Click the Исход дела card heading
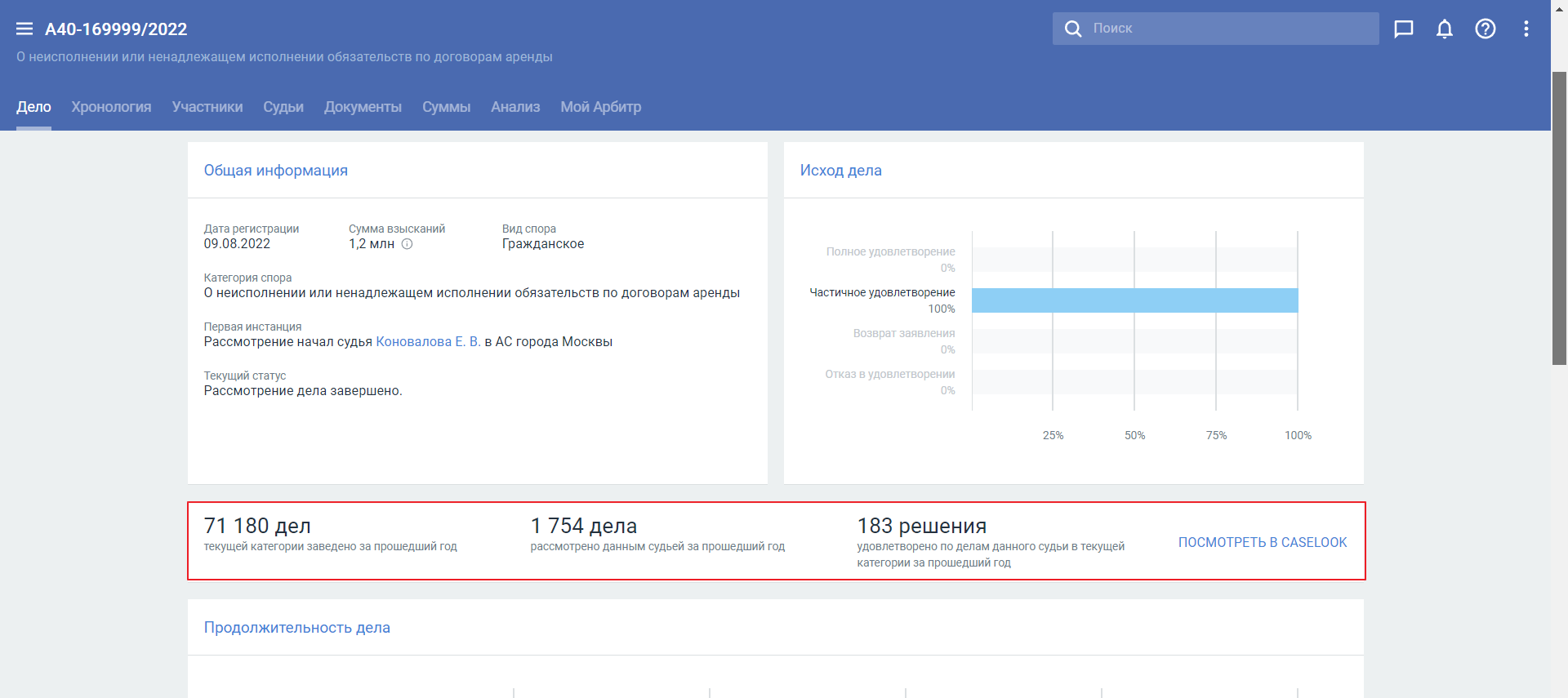The image size is (1568, 698). (x=841, y=171)
